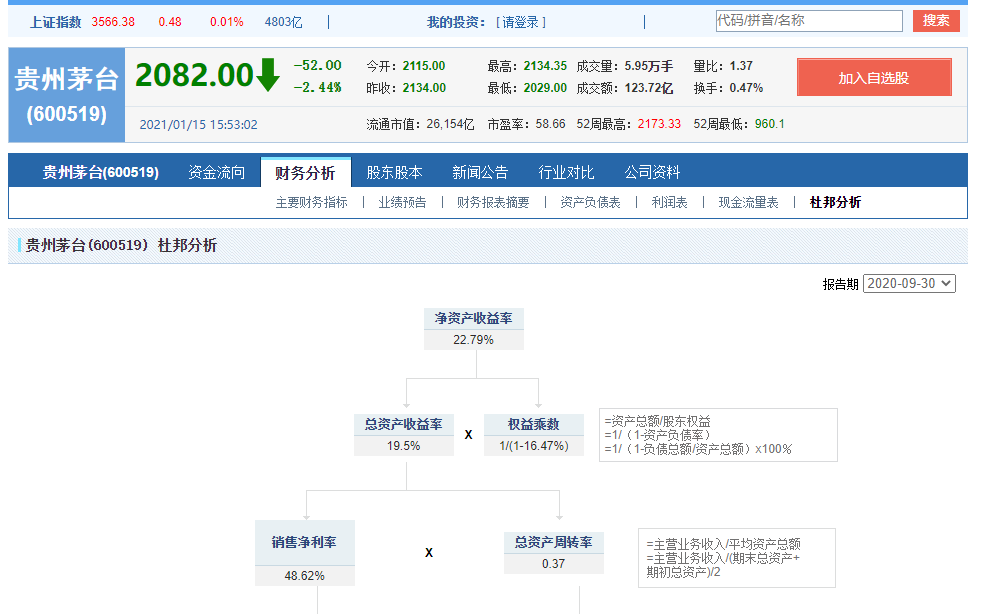Click the 换手 0.47% value
The height and width of the screenshot is (614, 982).
pyautogui.click(x=746, y=88)
